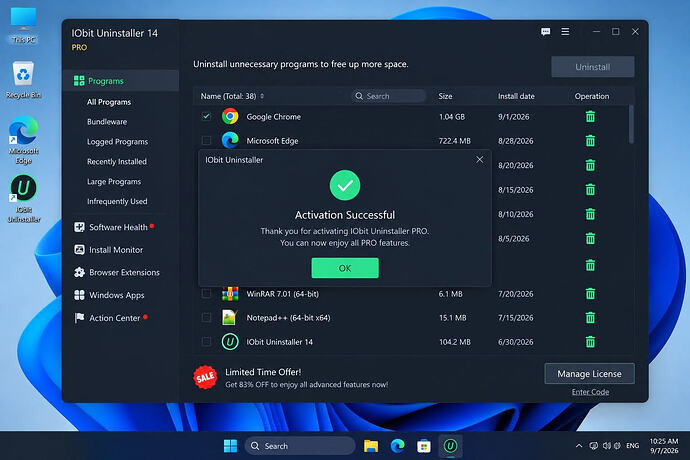The height and width of the screenshot is (460, 690).
Task: Click the trash icon for Google Chrome
Action: 590,117
